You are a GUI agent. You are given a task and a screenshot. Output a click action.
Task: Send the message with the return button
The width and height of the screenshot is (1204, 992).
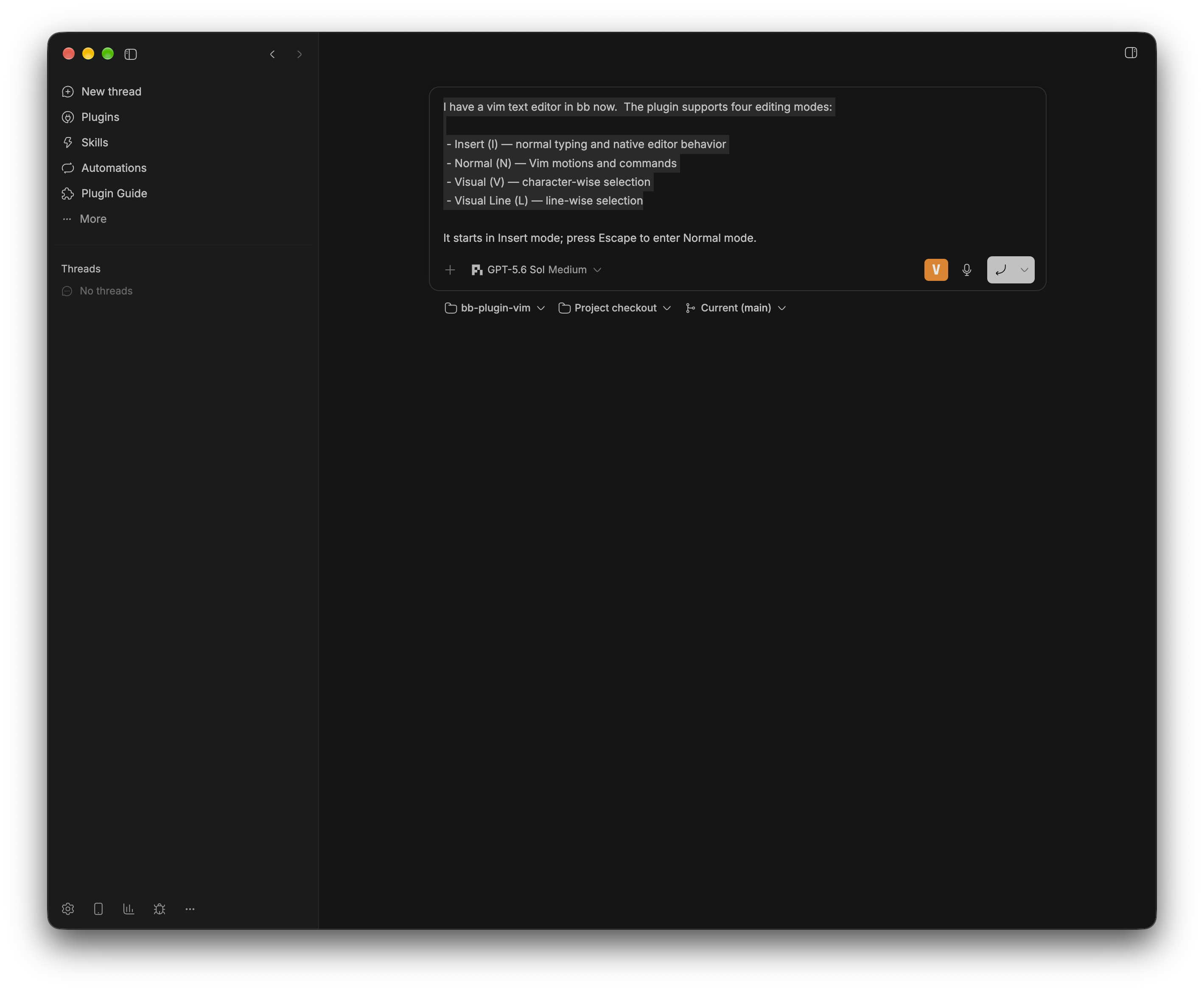tap(1000, 270)
